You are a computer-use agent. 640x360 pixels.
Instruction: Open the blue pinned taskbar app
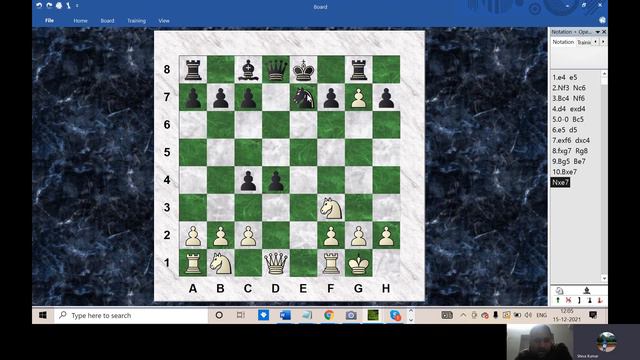pos(263,315)
